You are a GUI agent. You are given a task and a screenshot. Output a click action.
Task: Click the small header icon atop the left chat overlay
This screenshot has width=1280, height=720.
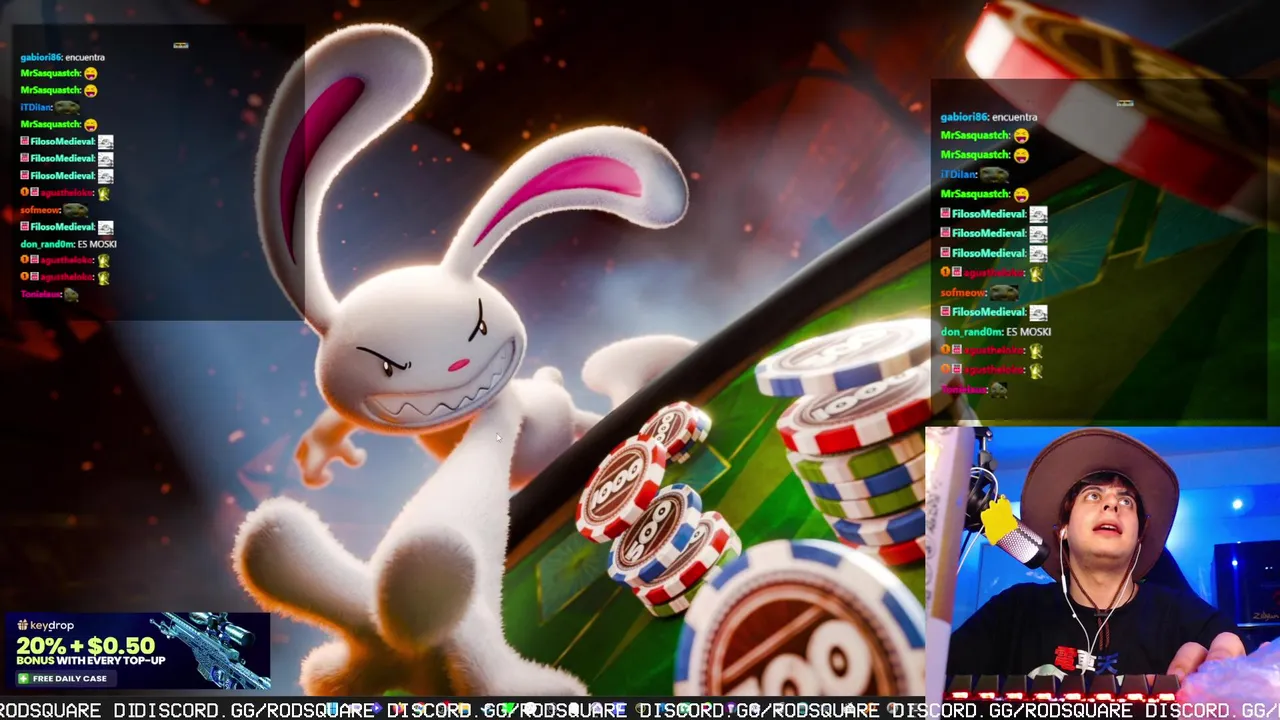click(x=181, y=45)
